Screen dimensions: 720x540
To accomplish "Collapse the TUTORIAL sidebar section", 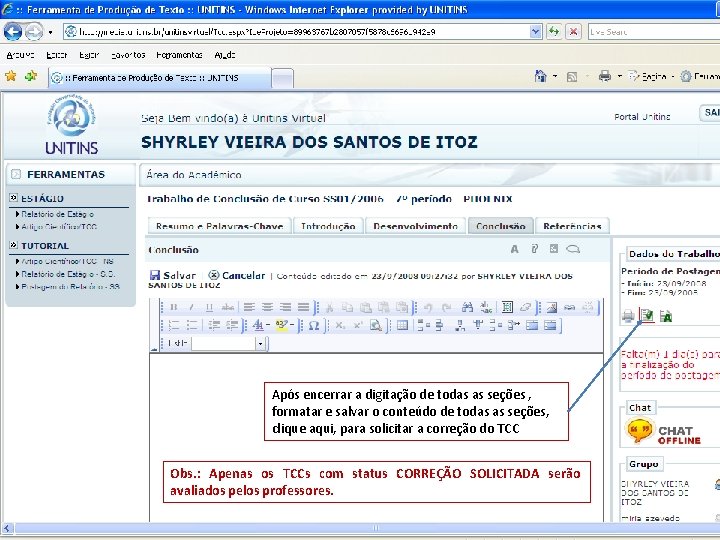I will (13, 245).
